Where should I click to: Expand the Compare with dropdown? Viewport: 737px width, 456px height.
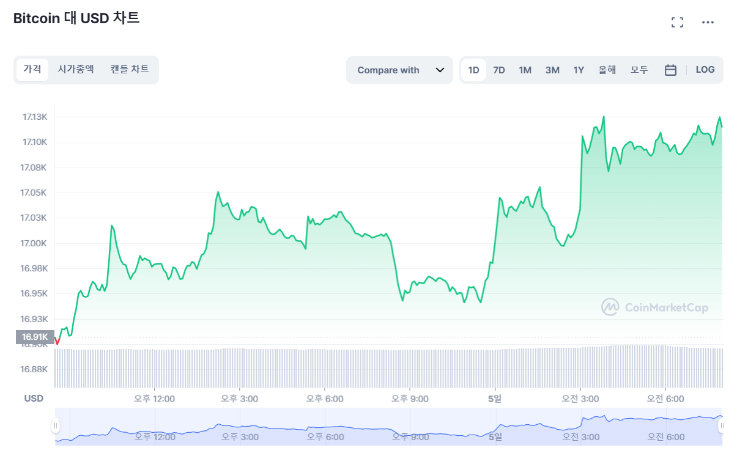click(x=399, y=70)
